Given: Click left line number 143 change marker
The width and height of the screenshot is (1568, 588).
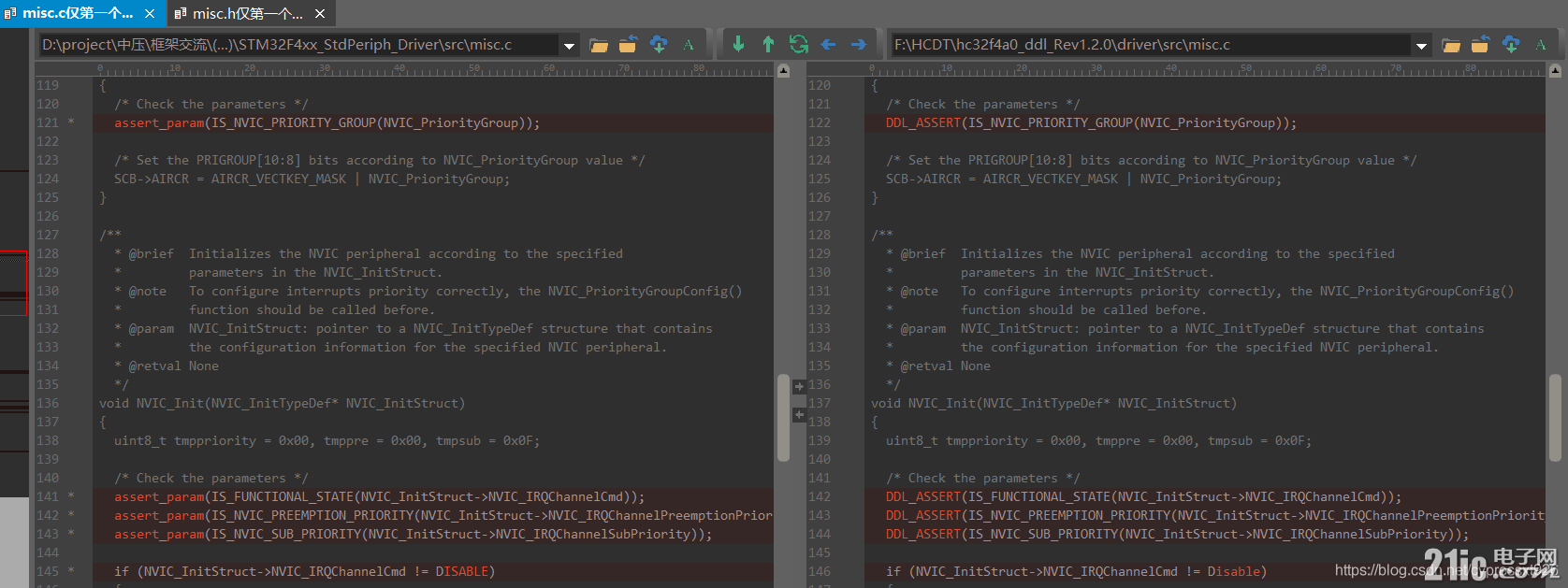Looking at the screenshot, I should click(x=70, y=534).
